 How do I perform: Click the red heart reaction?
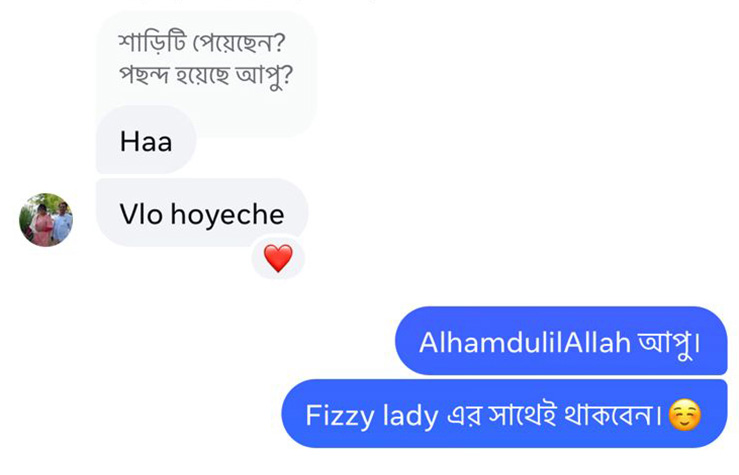(x=278, y=258)
